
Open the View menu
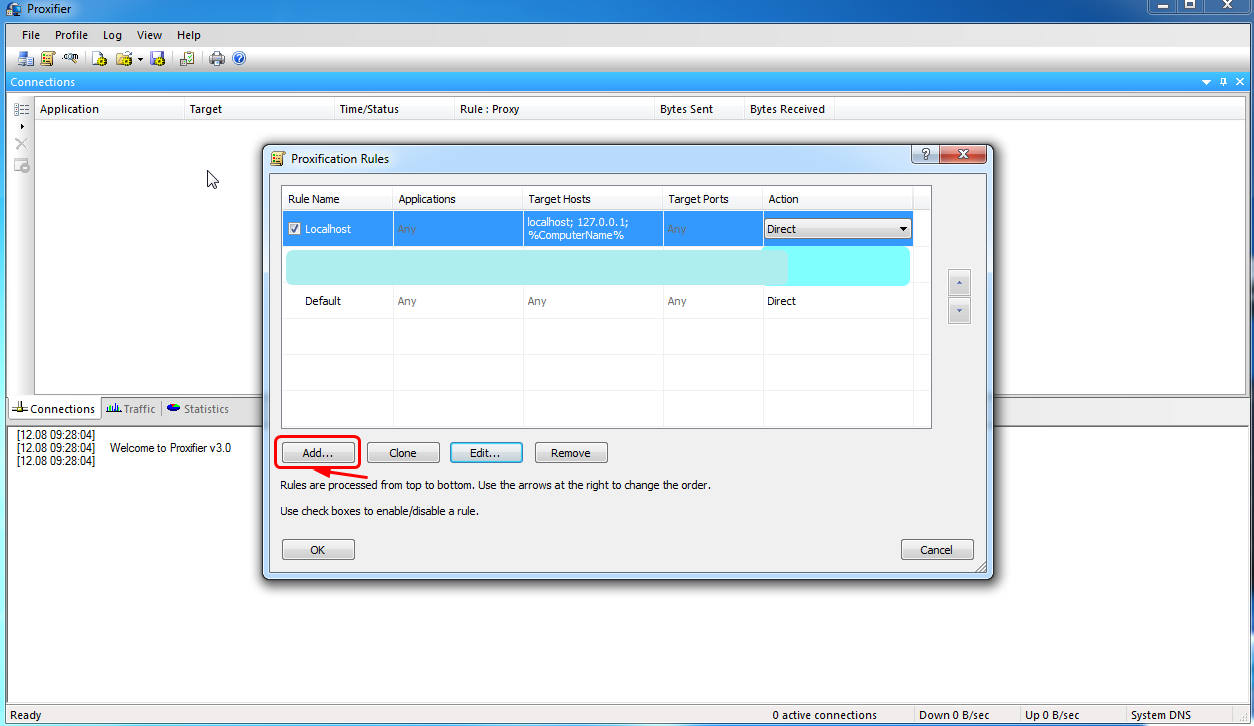pos(149,35)
